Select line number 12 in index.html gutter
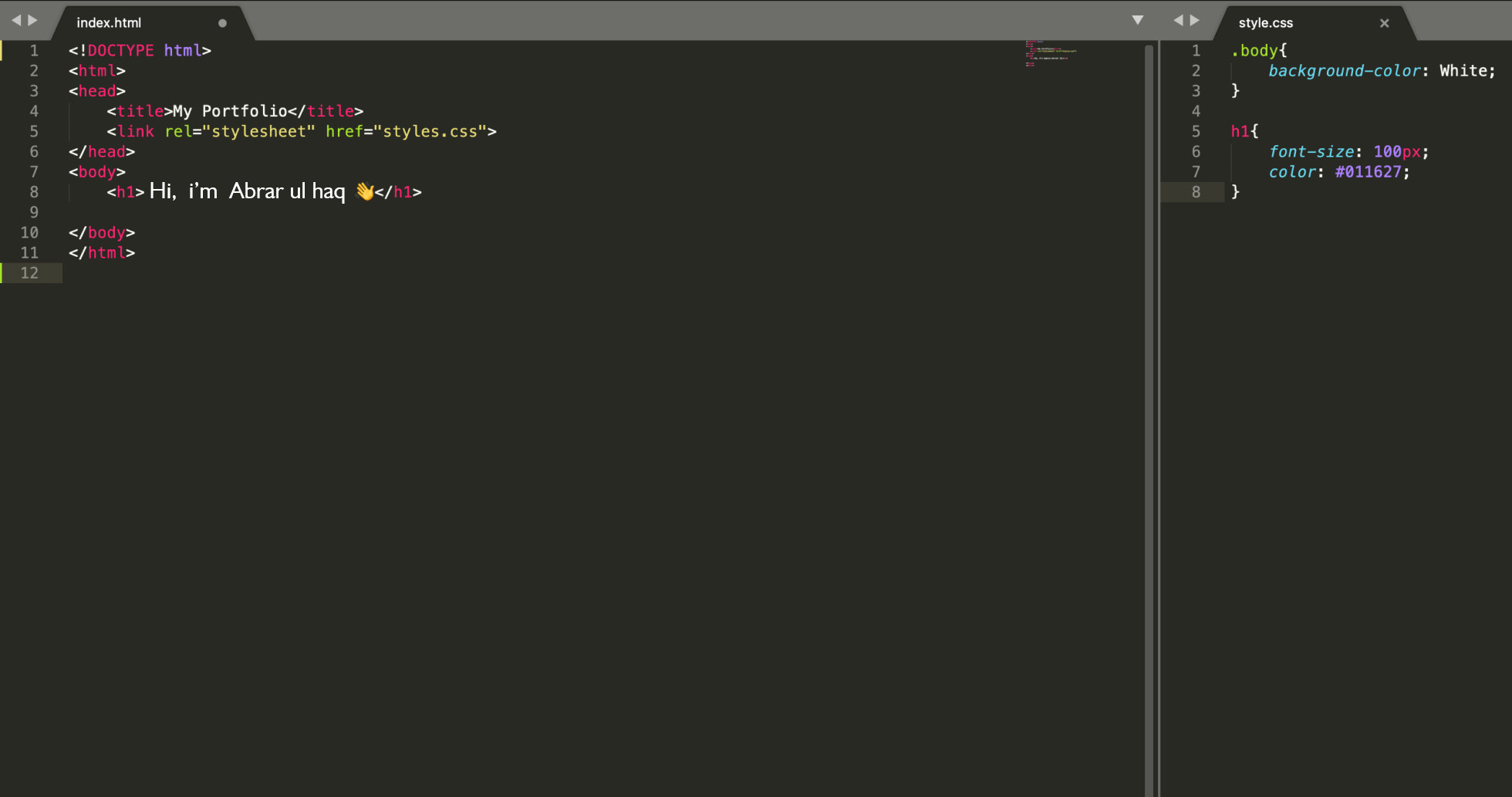Image resolution: width=1512 pixels, height=797 pixels. click(29, 273)
